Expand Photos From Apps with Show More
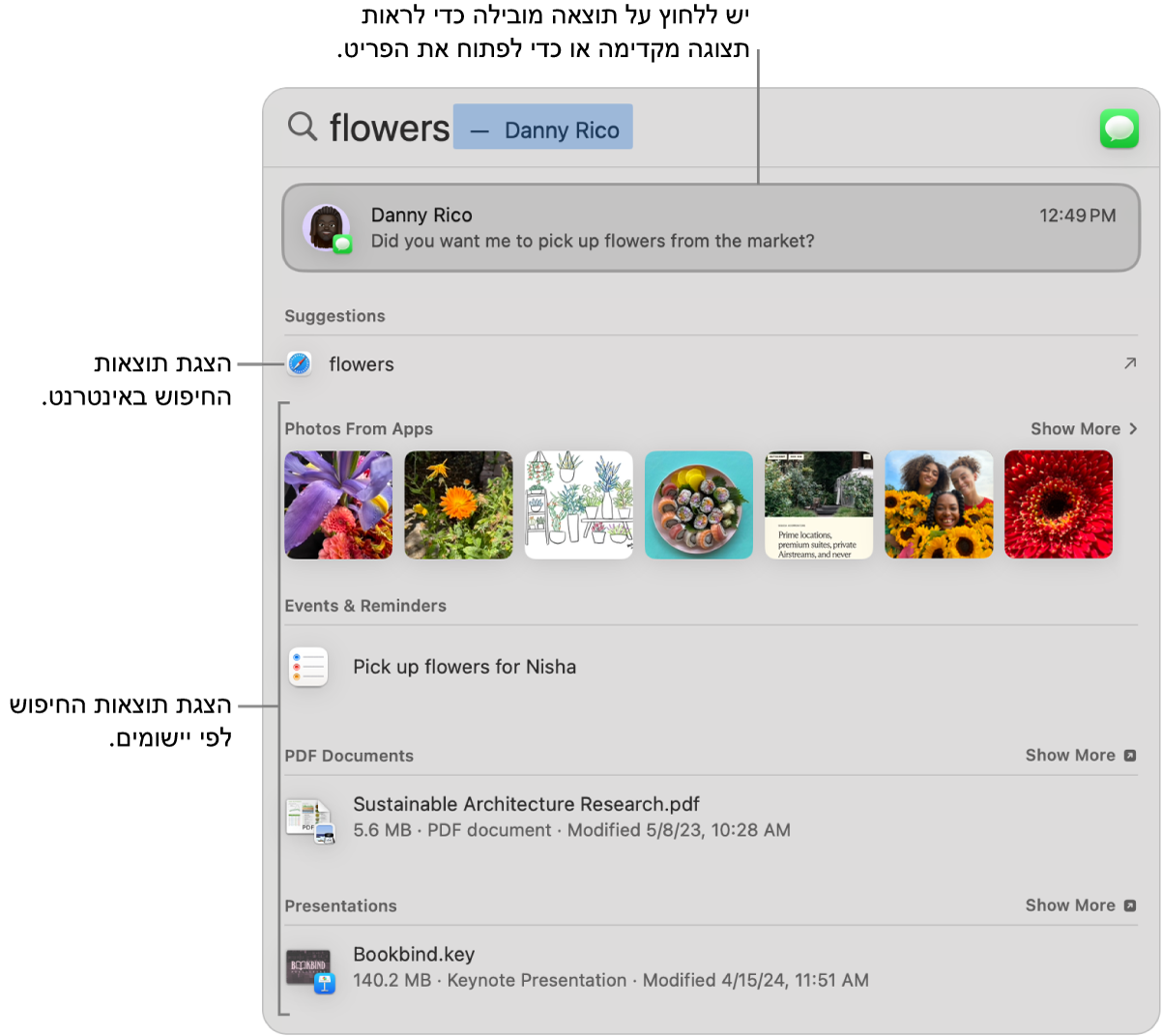 point(1083,429)
